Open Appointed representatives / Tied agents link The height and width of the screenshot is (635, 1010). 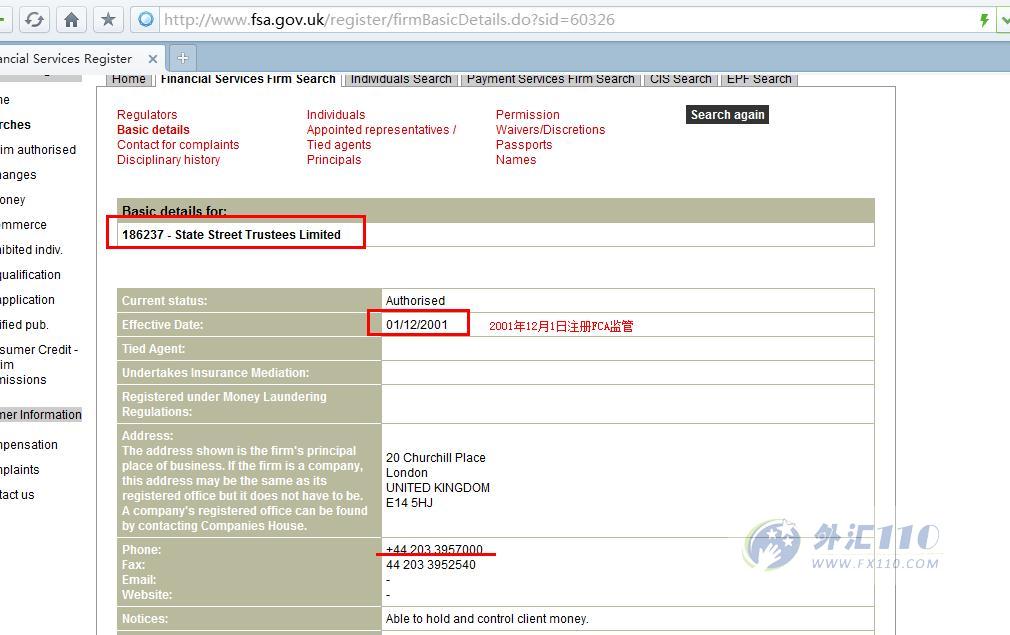(381, 137)
